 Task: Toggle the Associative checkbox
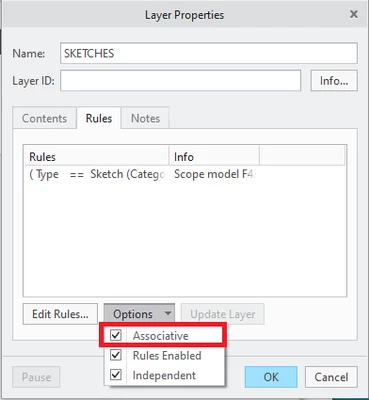coord(116,335)
